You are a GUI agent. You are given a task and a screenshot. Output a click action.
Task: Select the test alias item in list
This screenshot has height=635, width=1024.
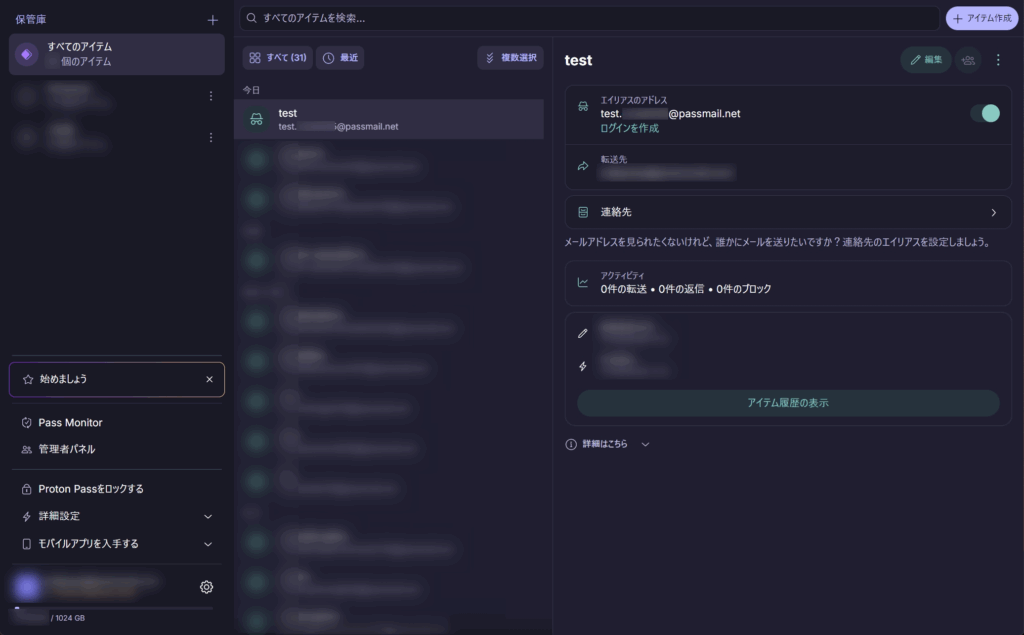[x=389, y=119]
